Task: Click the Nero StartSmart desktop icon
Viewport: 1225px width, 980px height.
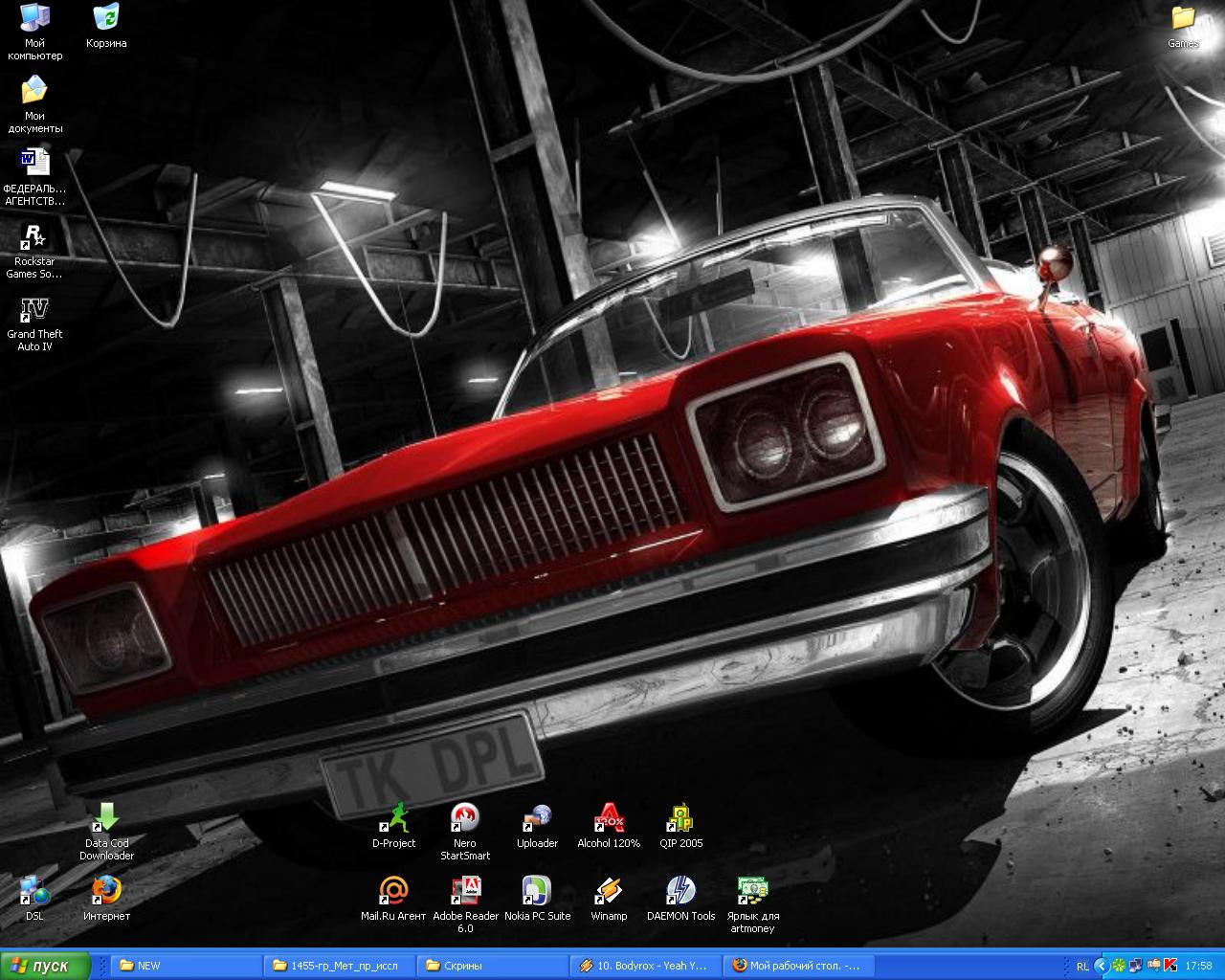Action: (x=464, y=819)
